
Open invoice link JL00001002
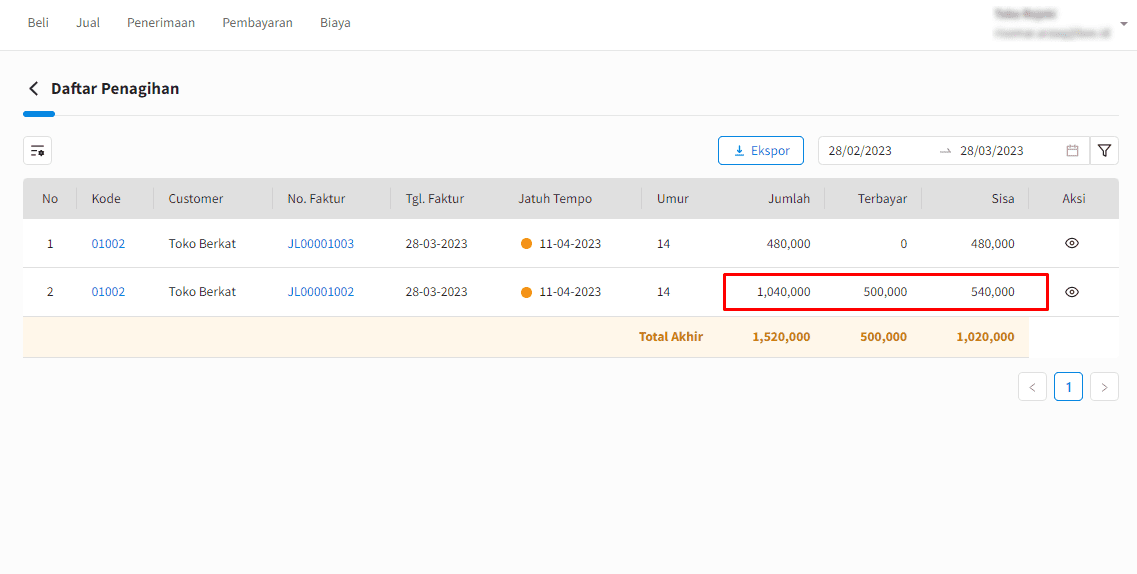(x=321, y=292)
